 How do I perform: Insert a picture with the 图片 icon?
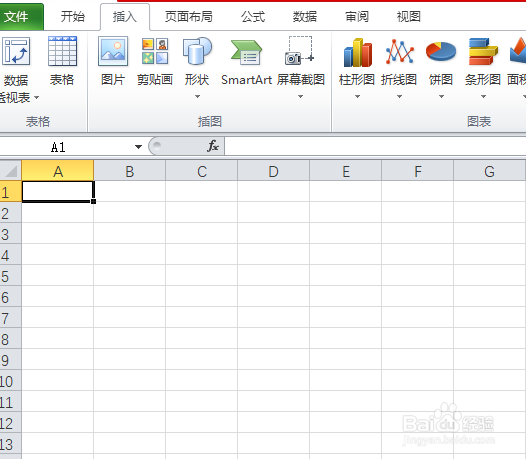113,51
